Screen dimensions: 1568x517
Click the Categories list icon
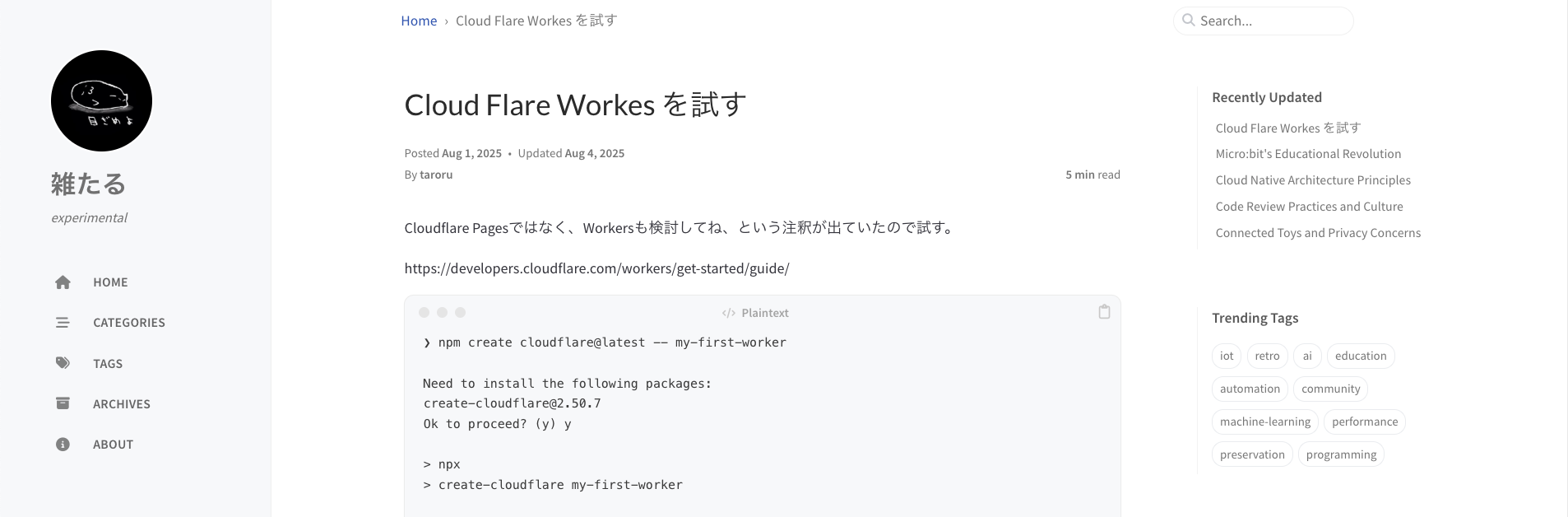point(63,323)
